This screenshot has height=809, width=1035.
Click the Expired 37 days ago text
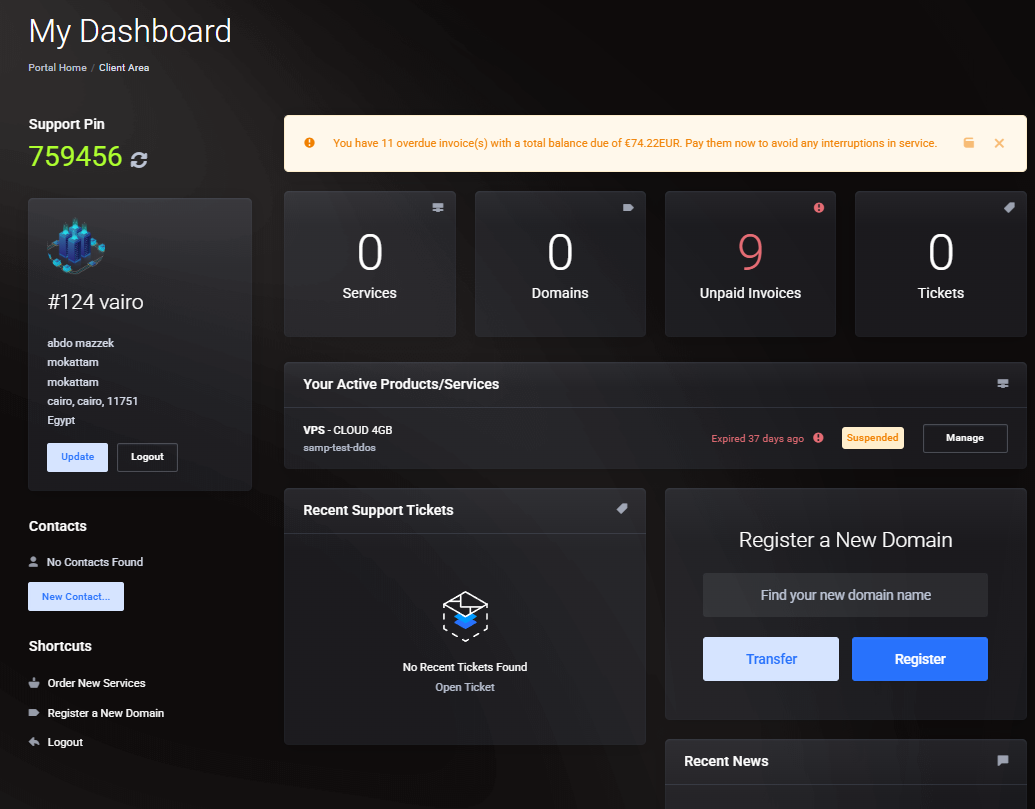758,439
